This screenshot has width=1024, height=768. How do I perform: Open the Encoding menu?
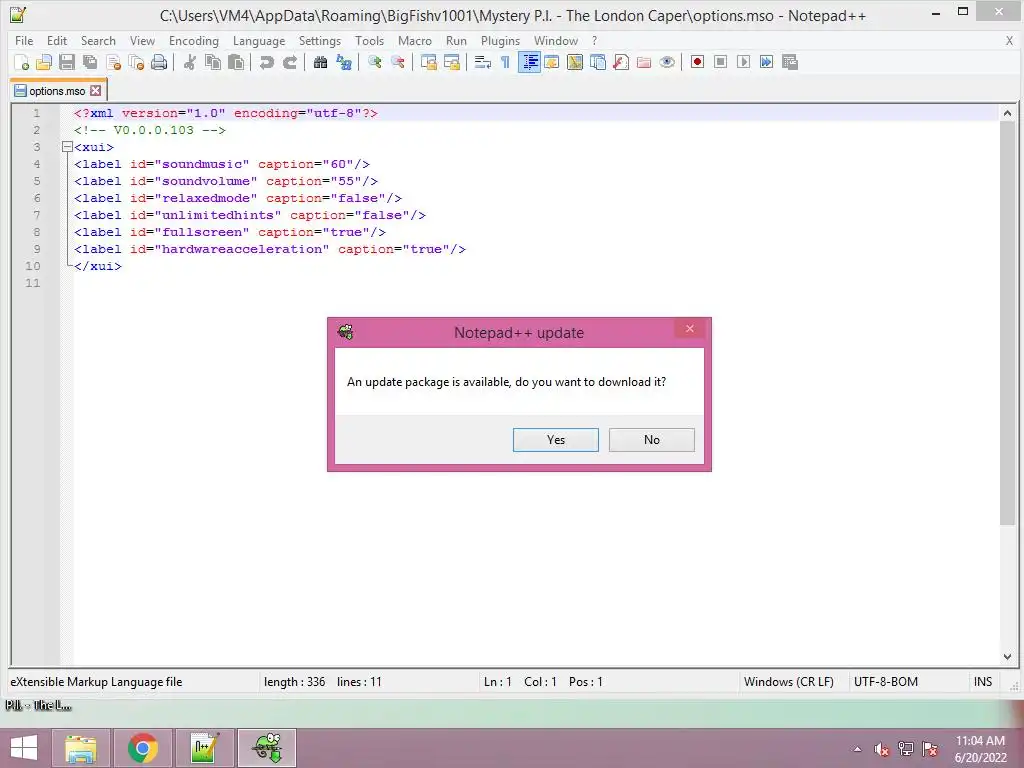[194, 40]
